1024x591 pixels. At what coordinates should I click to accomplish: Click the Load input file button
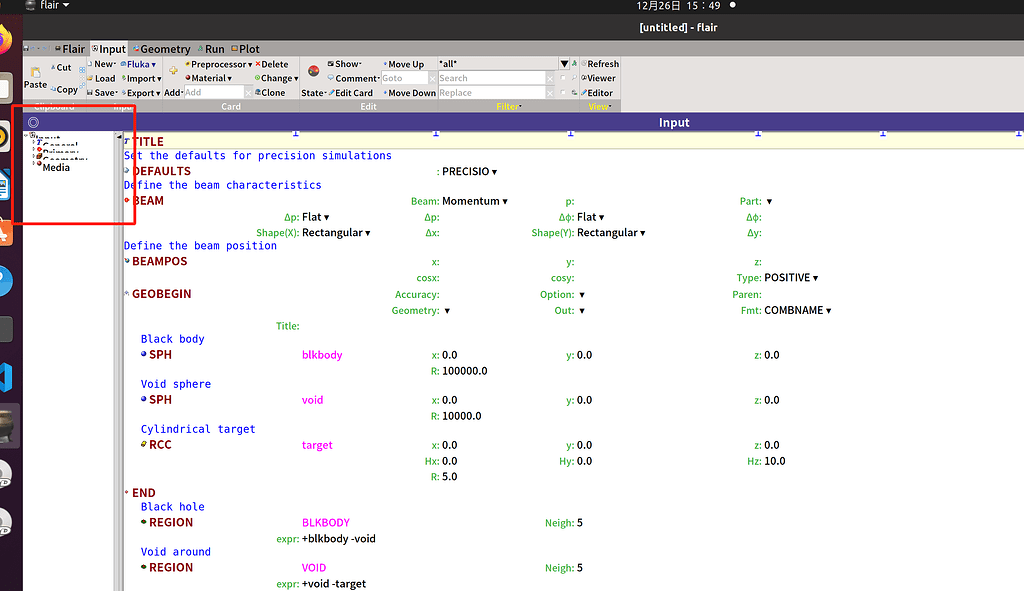coord(101,78)
